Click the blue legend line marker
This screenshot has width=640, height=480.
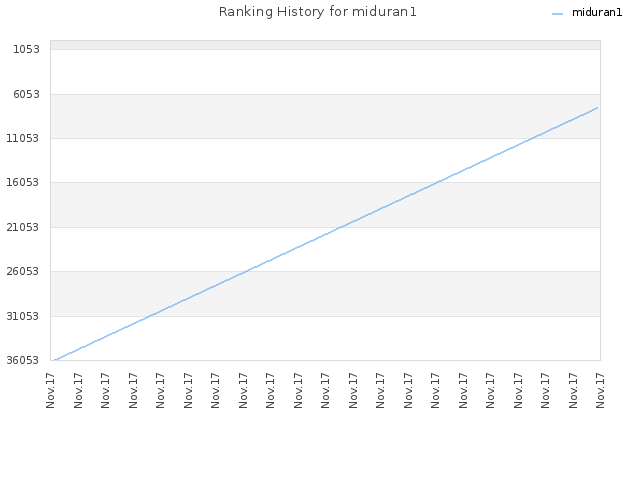(x=557, y=14)
